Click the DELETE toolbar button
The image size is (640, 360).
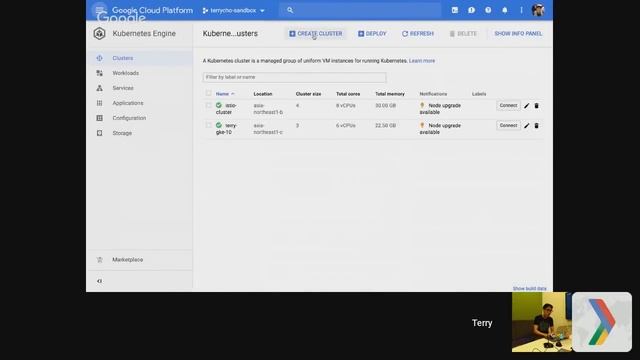463,33
